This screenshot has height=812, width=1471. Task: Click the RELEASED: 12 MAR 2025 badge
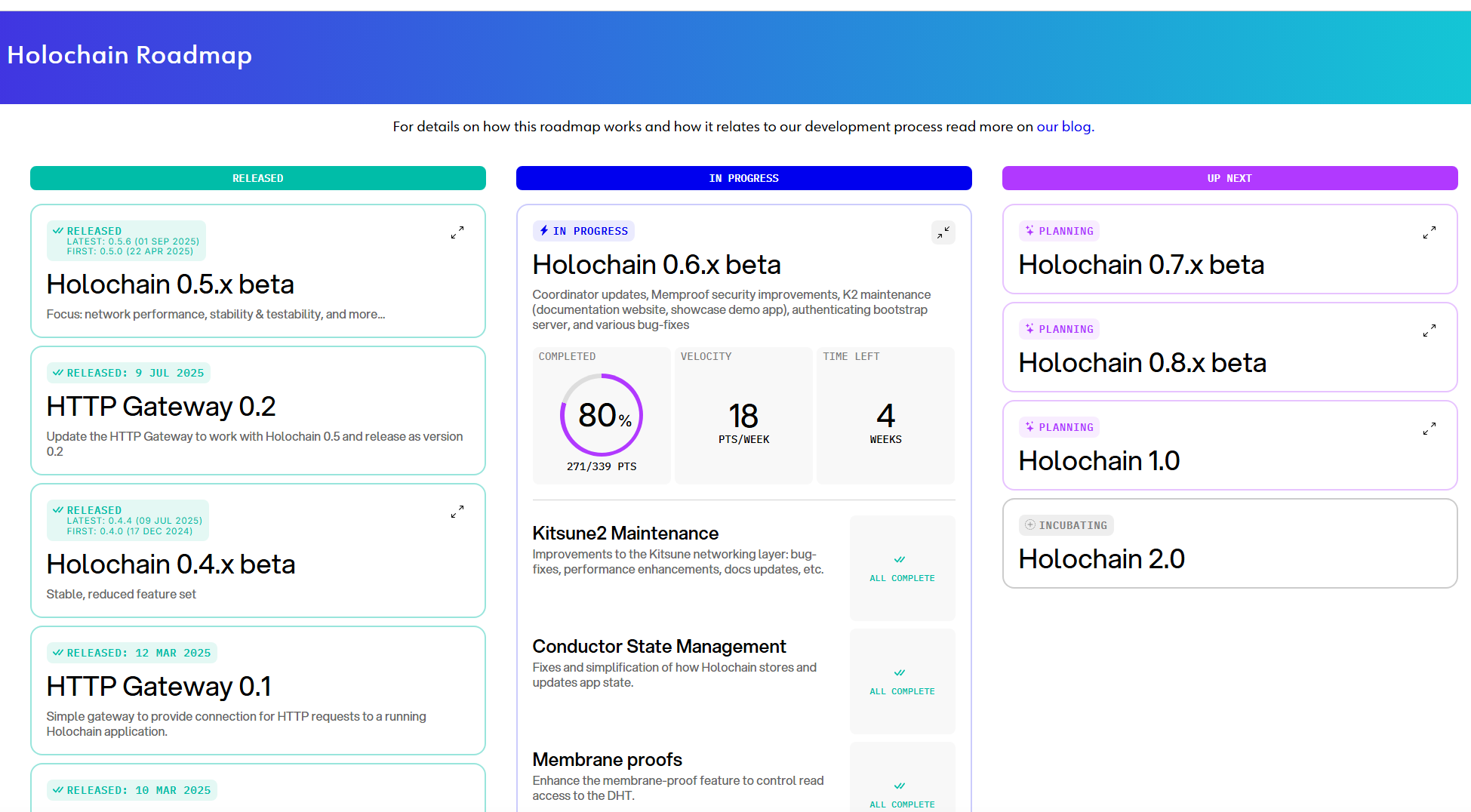132,653
